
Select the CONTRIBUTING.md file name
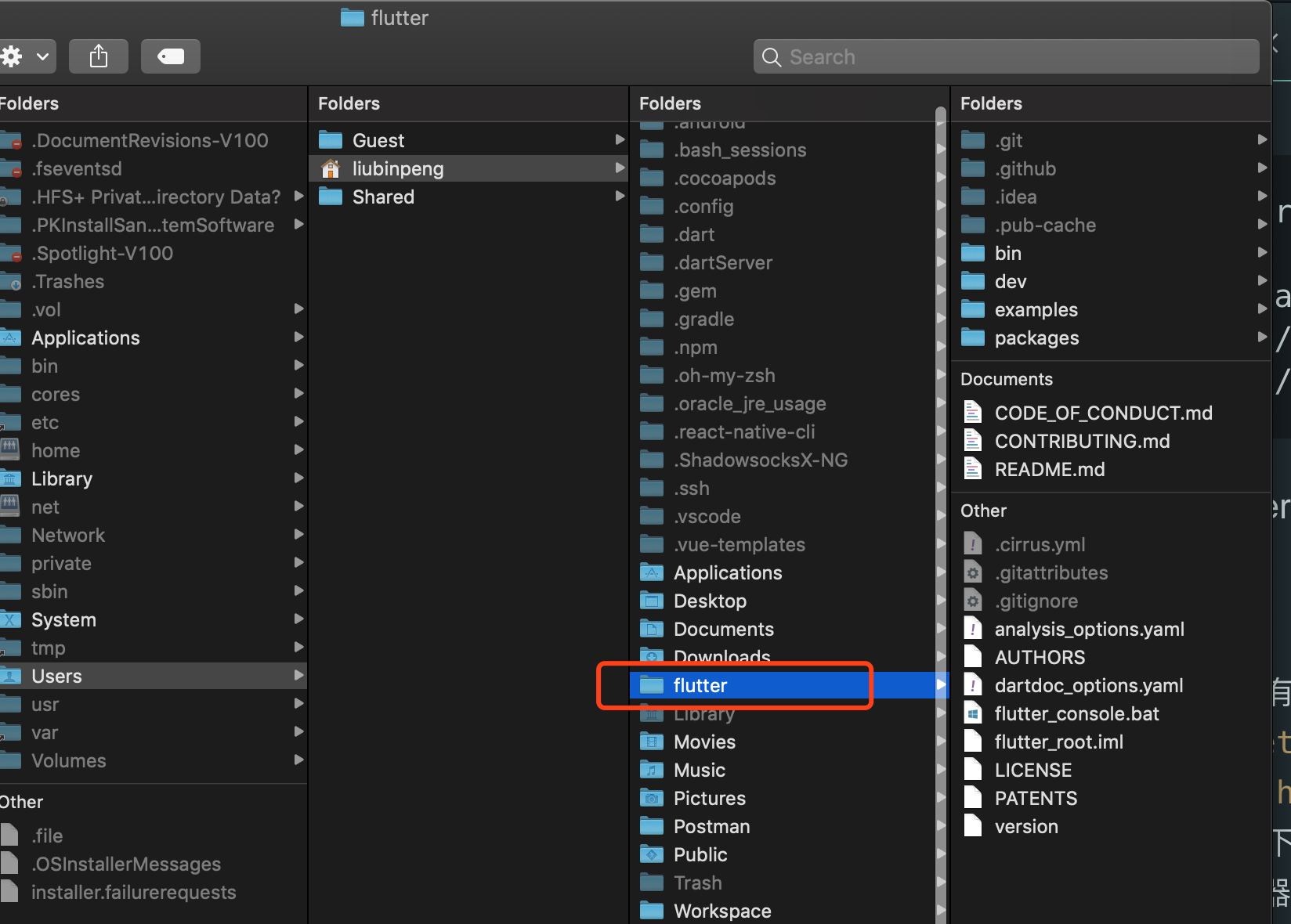pyautogui.click(x=1083, y=442)
